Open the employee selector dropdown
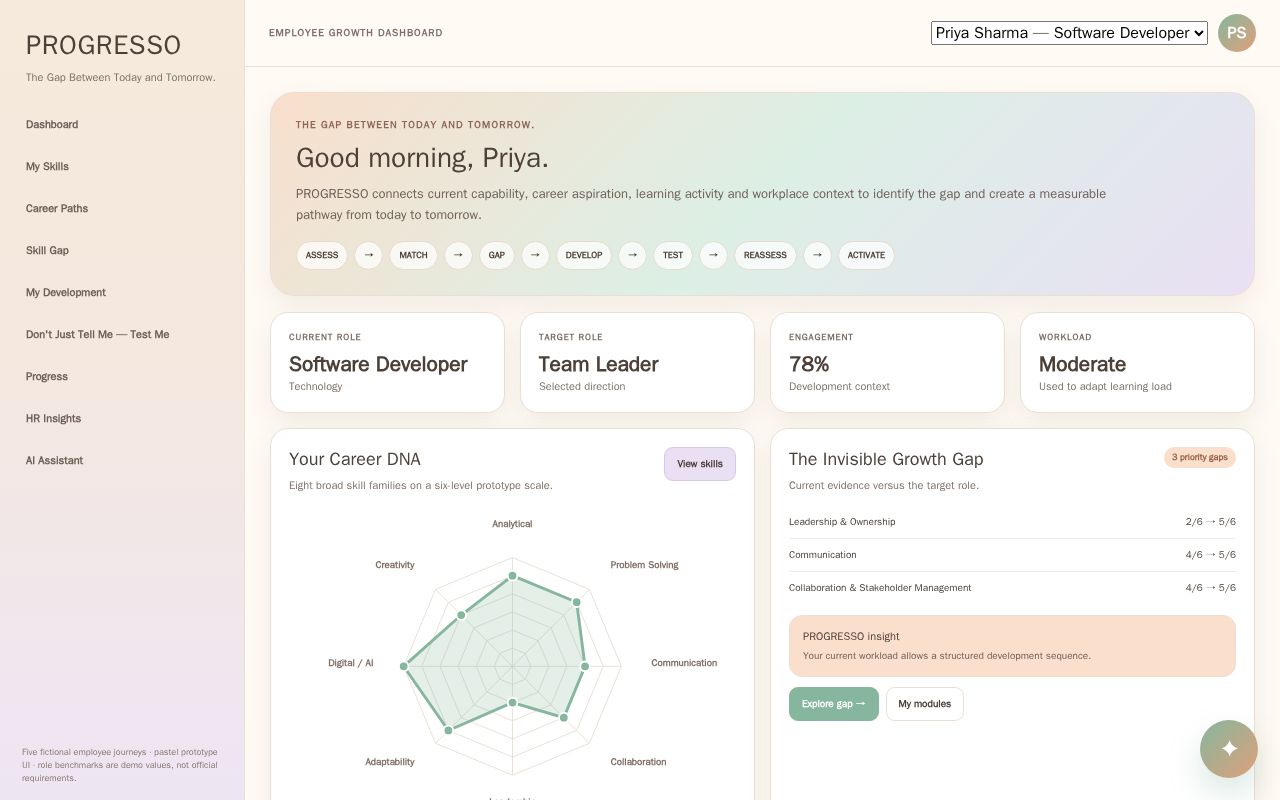 tap(1069, 33)
